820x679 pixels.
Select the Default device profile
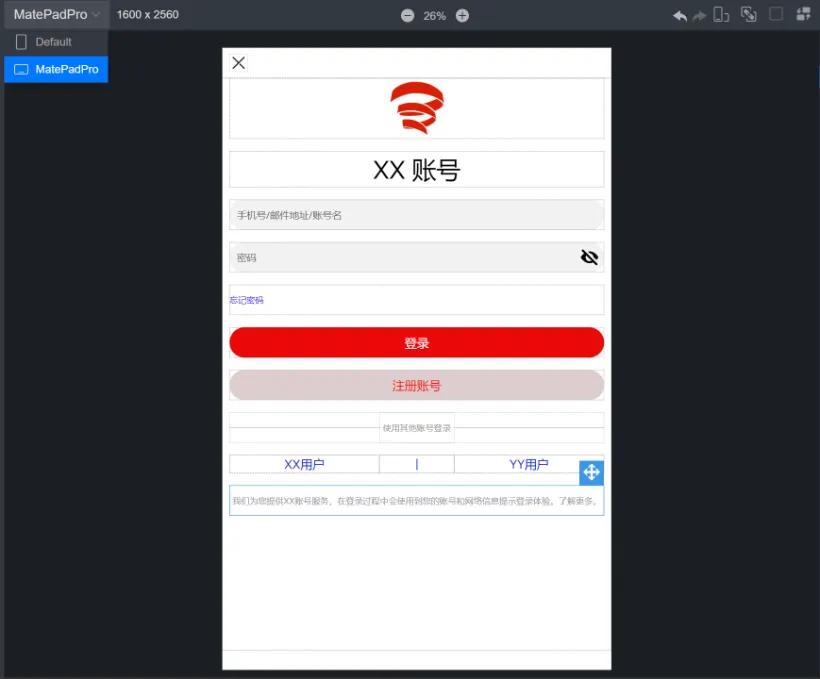[x=55, y=41]
